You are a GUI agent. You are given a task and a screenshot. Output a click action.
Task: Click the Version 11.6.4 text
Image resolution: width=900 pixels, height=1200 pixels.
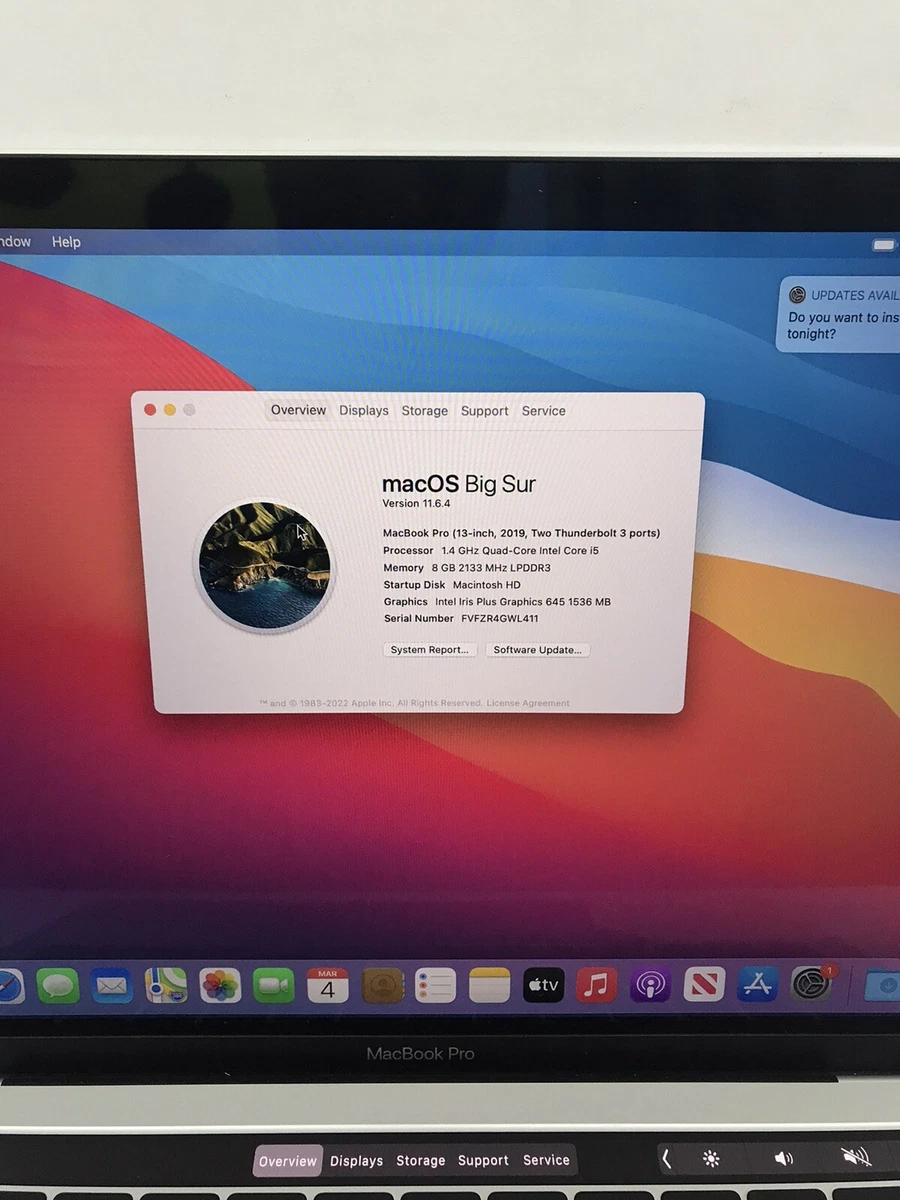tap(416, 503)
